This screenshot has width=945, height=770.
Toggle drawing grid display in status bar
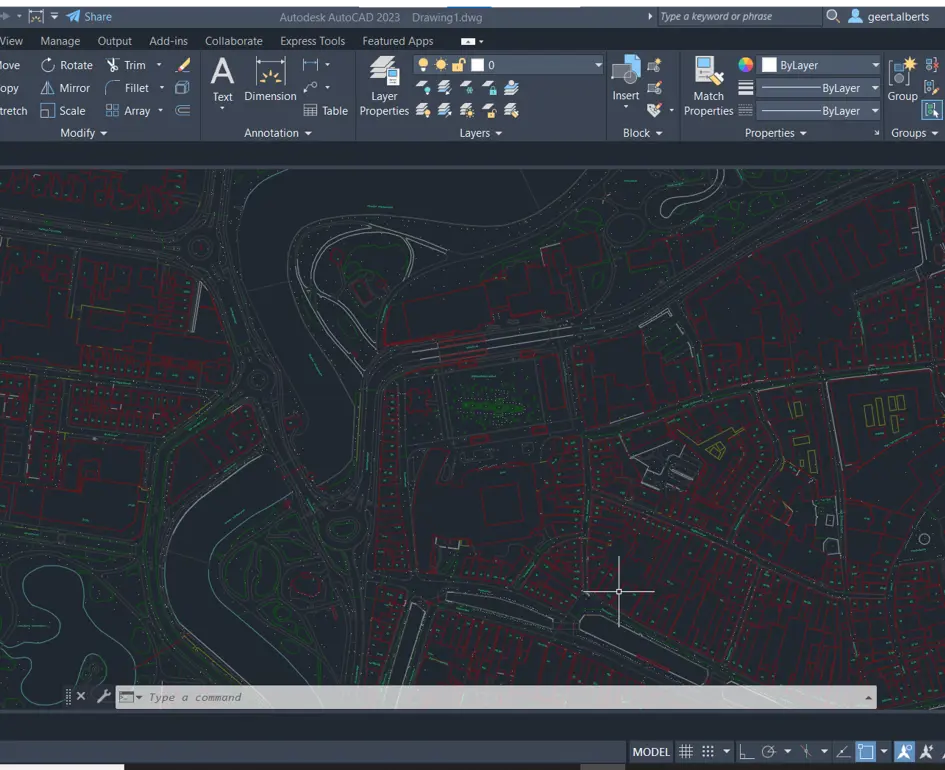686,751
